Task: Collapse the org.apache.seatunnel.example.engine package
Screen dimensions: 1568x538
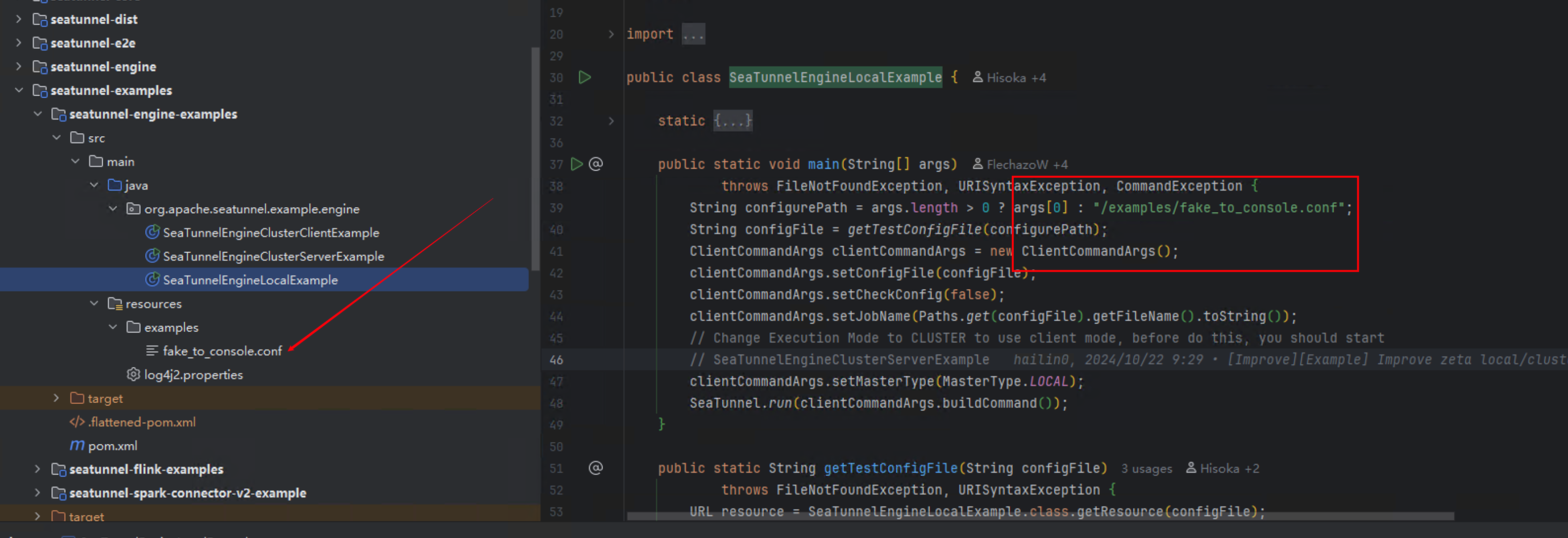Action: coord(113,208)
